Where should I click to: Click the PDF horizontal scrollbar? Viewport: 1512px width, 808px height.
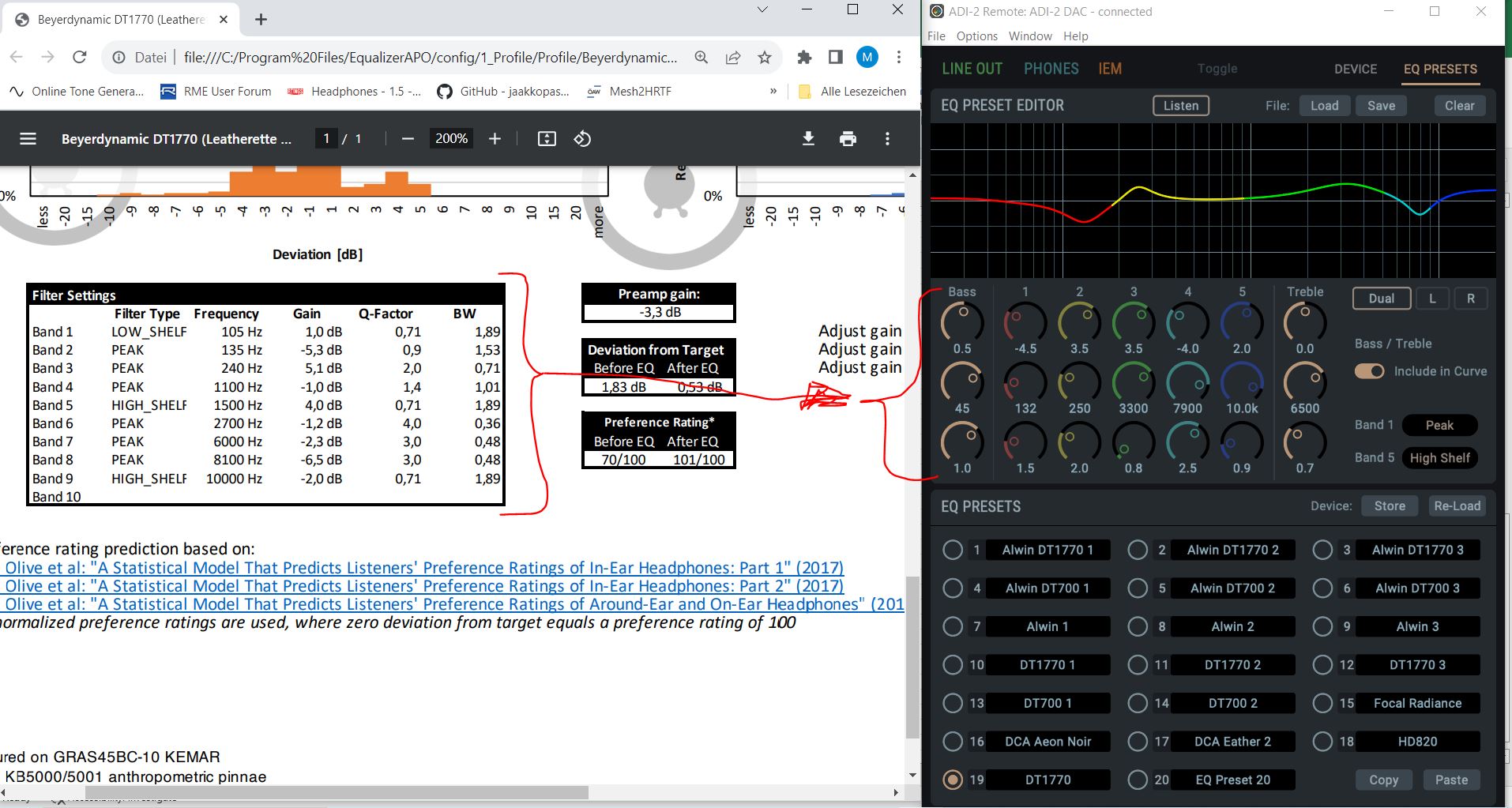pos(337,792)
